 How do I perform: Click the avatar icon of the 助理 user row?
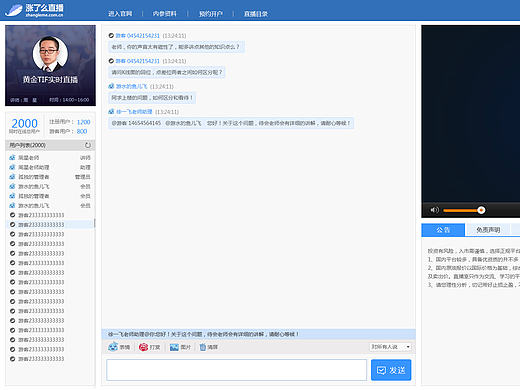12,167
